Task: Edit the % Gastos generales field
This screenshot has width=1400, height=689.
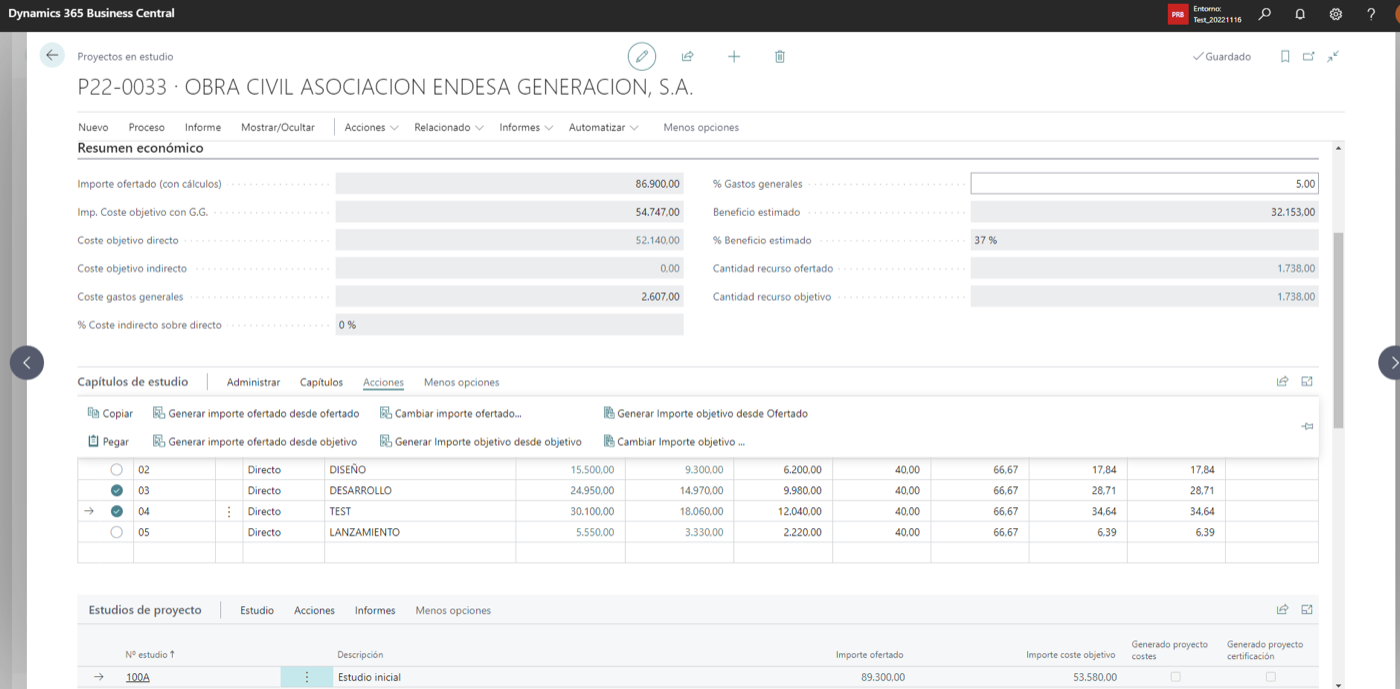Action: (1144, 184)
